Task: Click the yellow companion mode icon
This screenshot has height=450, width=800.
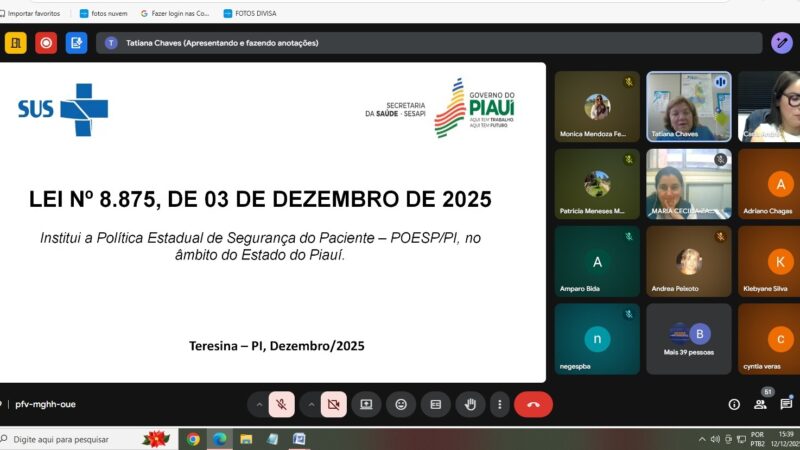Action: [x=15, y=43]
